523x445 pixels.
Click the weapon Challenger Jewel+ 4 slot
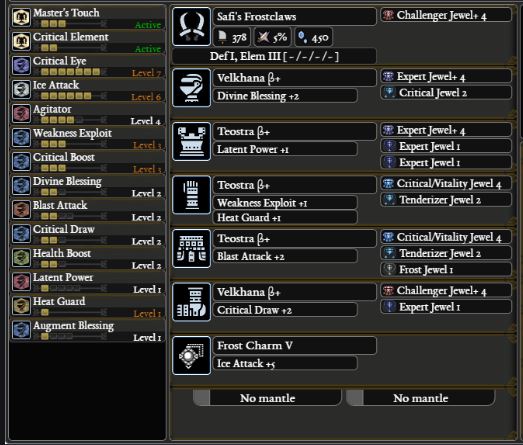[446, 15]
